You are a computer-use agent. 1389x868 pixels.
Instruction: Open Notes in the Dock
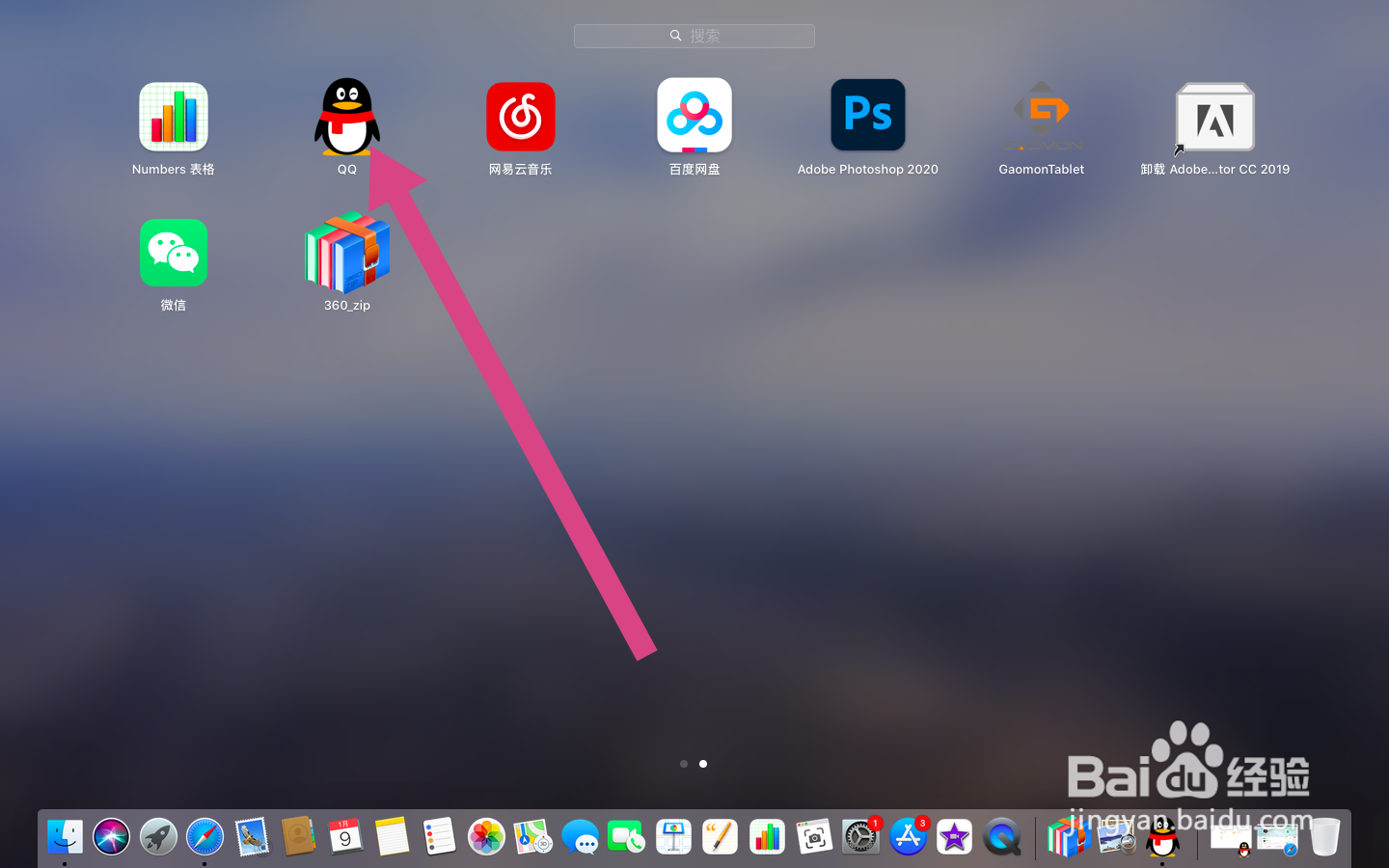(x=393, y=837)
